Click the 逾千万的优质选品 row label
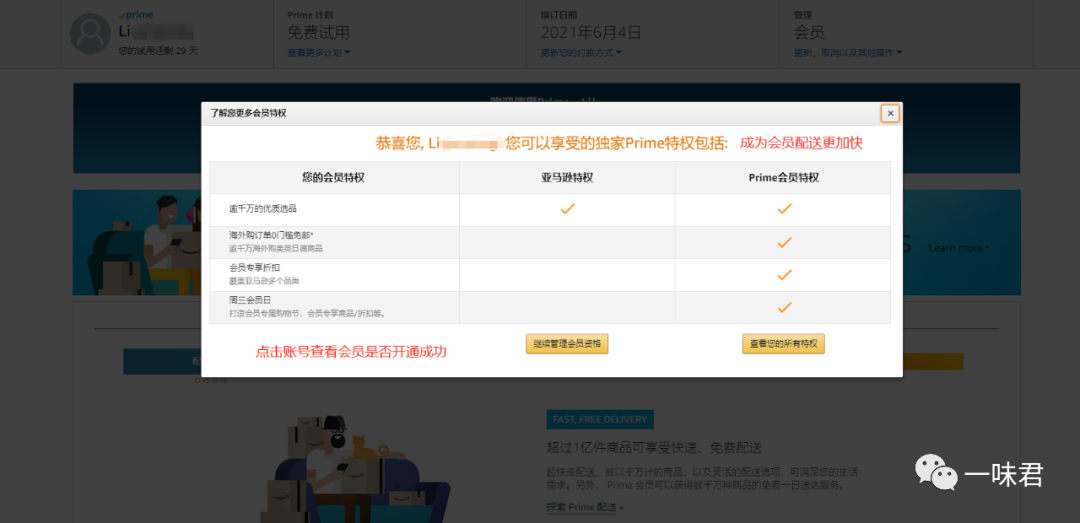 coord(263,208)
